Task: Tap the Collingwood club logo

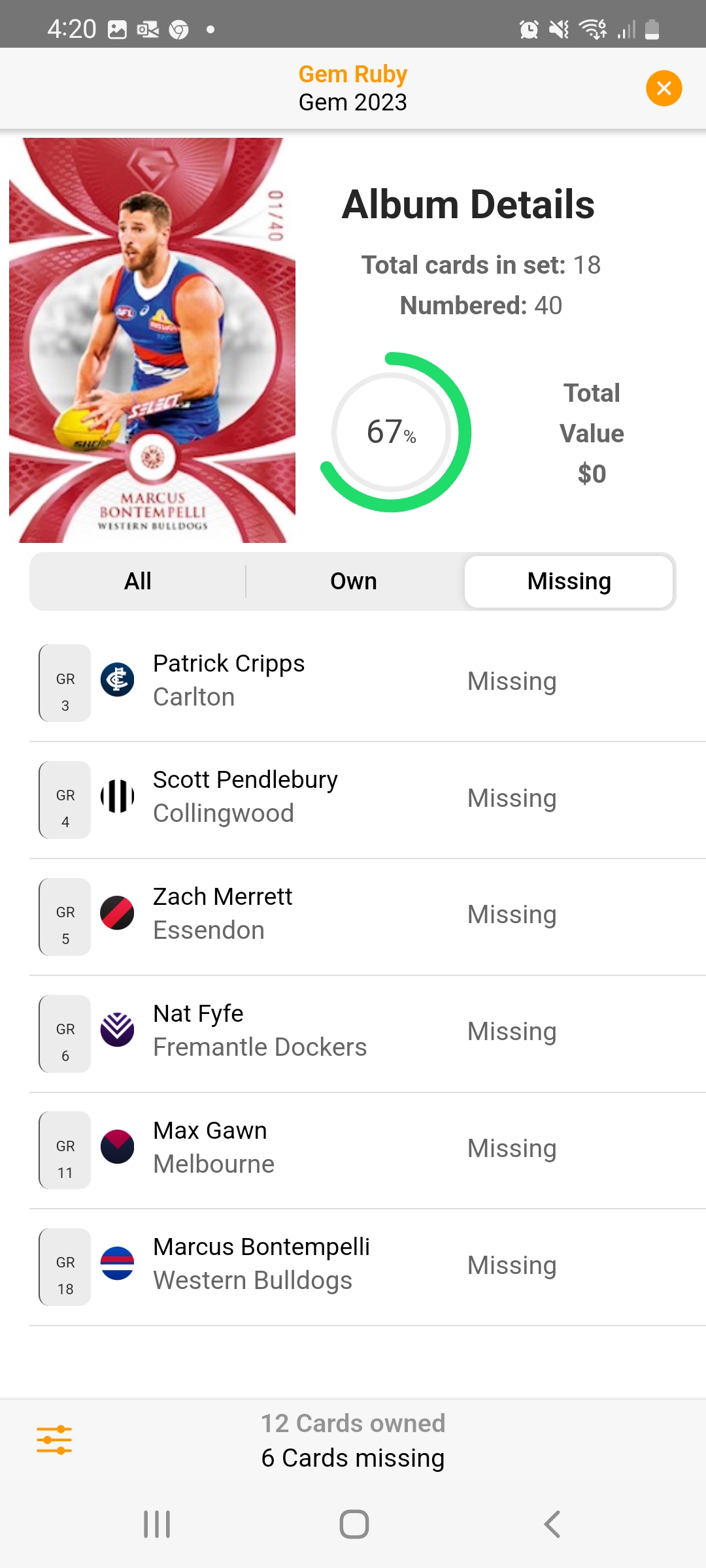Action: click(x=117, y=796)
